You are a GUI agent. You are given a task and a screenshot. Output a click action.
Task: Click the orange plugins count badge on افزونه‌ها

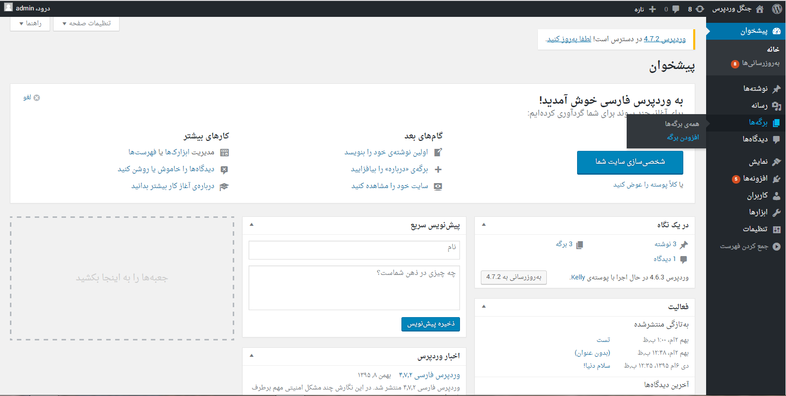point(735,179)
